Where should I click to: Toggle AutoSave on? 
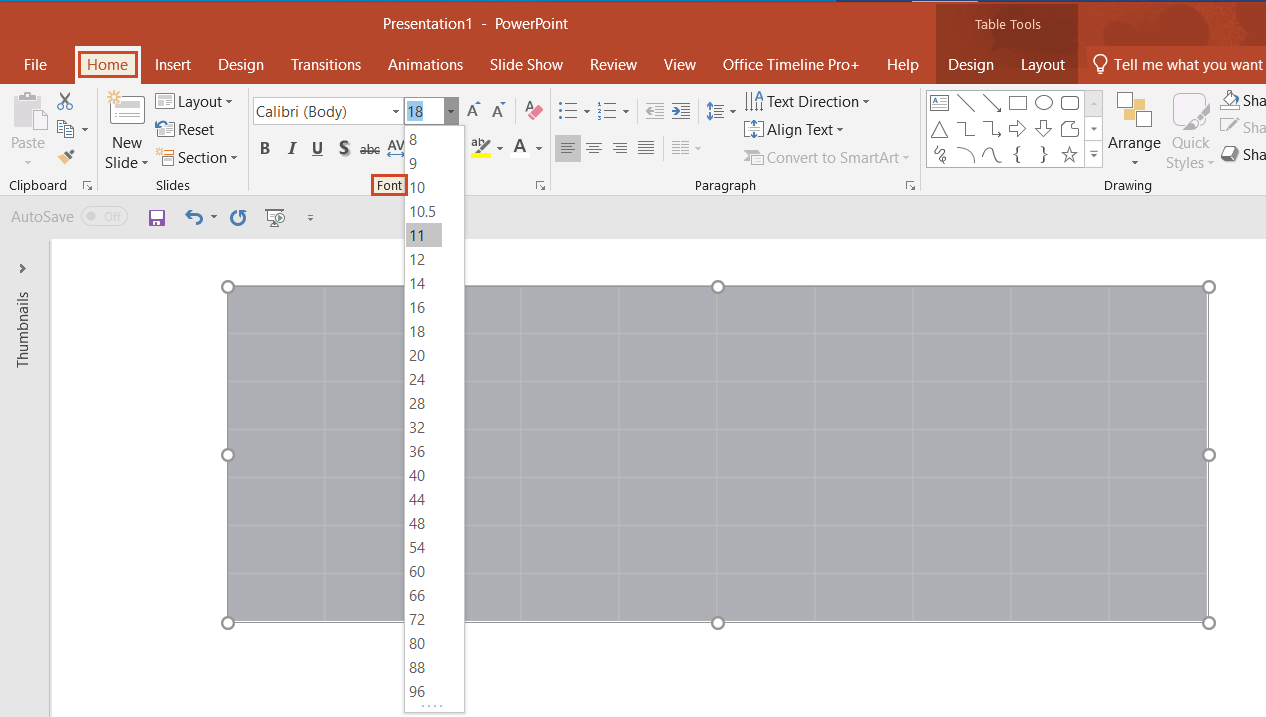pos(104,216)
